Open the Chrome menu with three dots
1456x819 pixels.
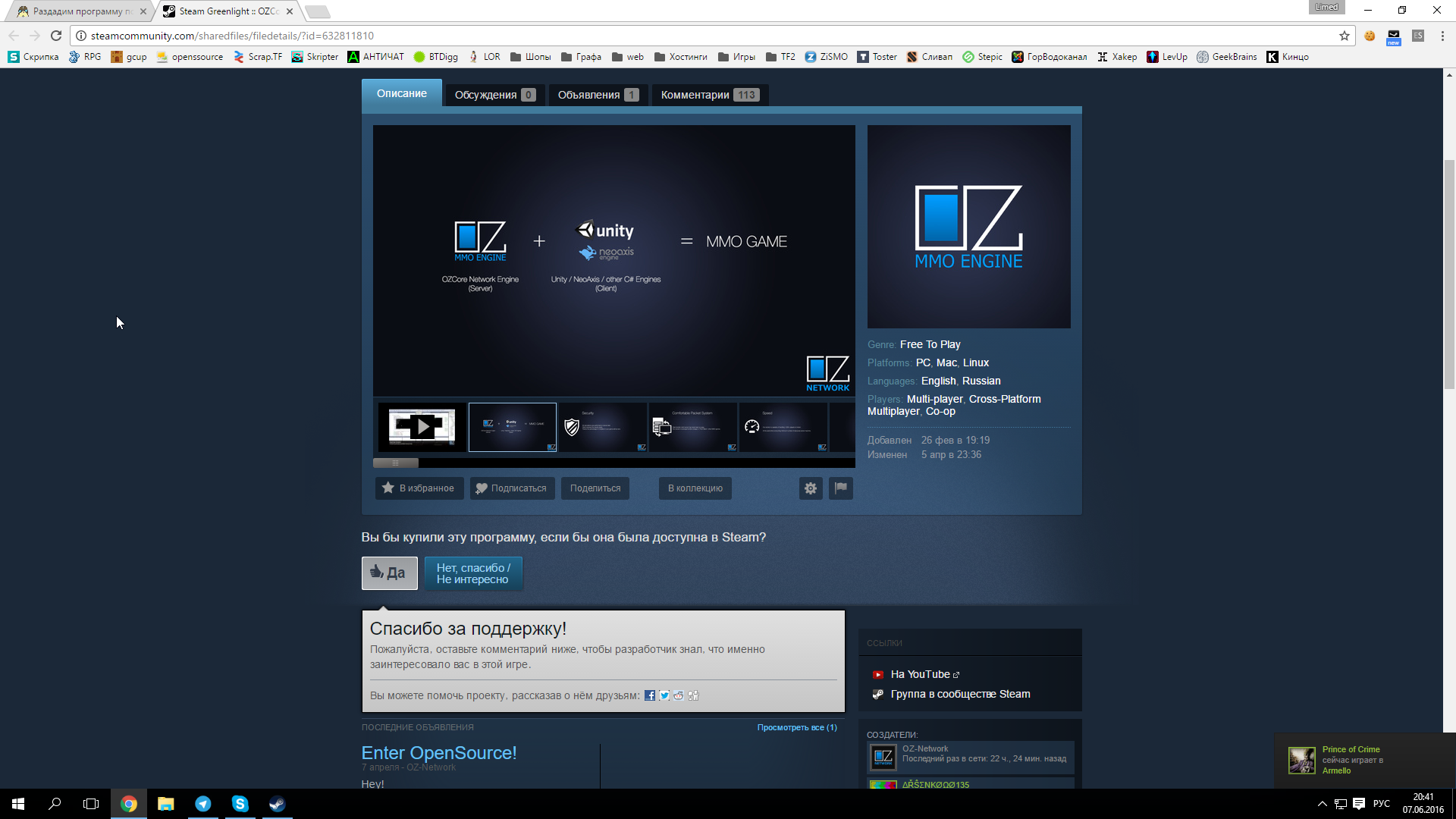tap(1442, 36)
